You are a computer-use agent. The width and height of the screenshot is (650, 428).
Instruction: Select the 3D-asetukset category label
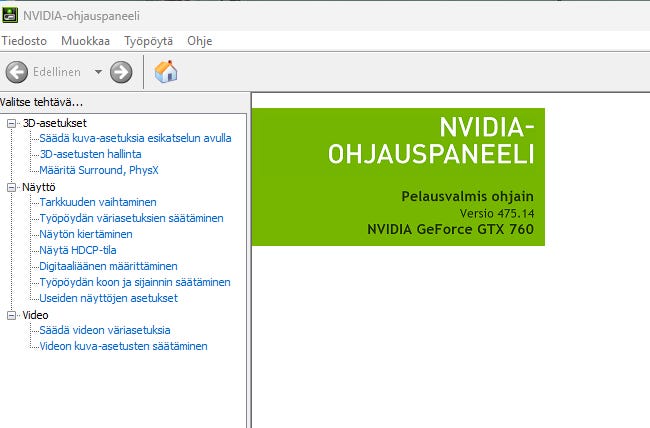[x=55, y=123]
